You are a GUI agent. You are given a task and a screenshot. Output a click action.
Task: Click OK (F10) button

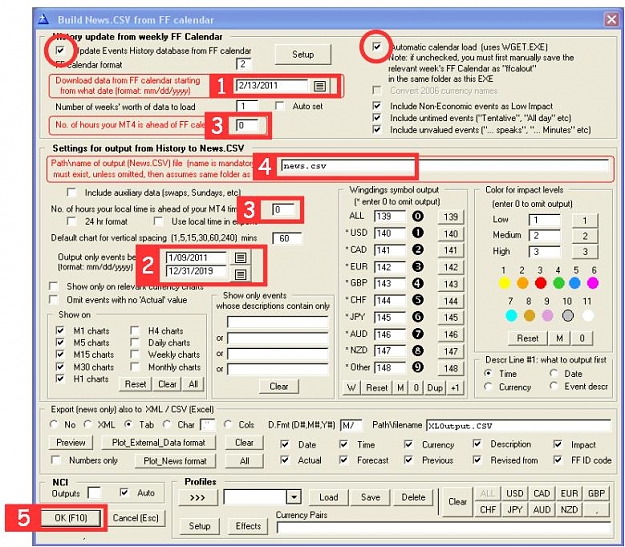71,518
